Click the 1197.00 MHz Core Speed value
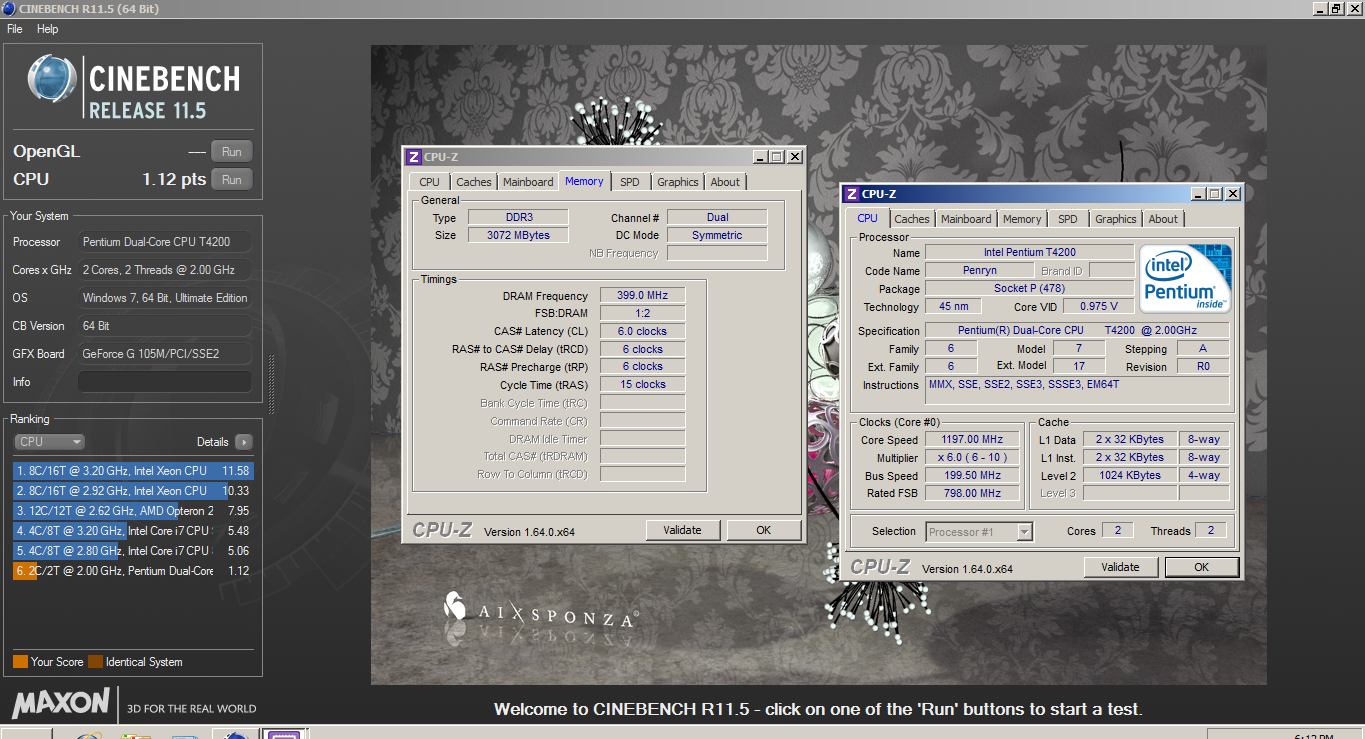Image resolution: width=1365 pixels, height=739 pixels. click(972, 440)
